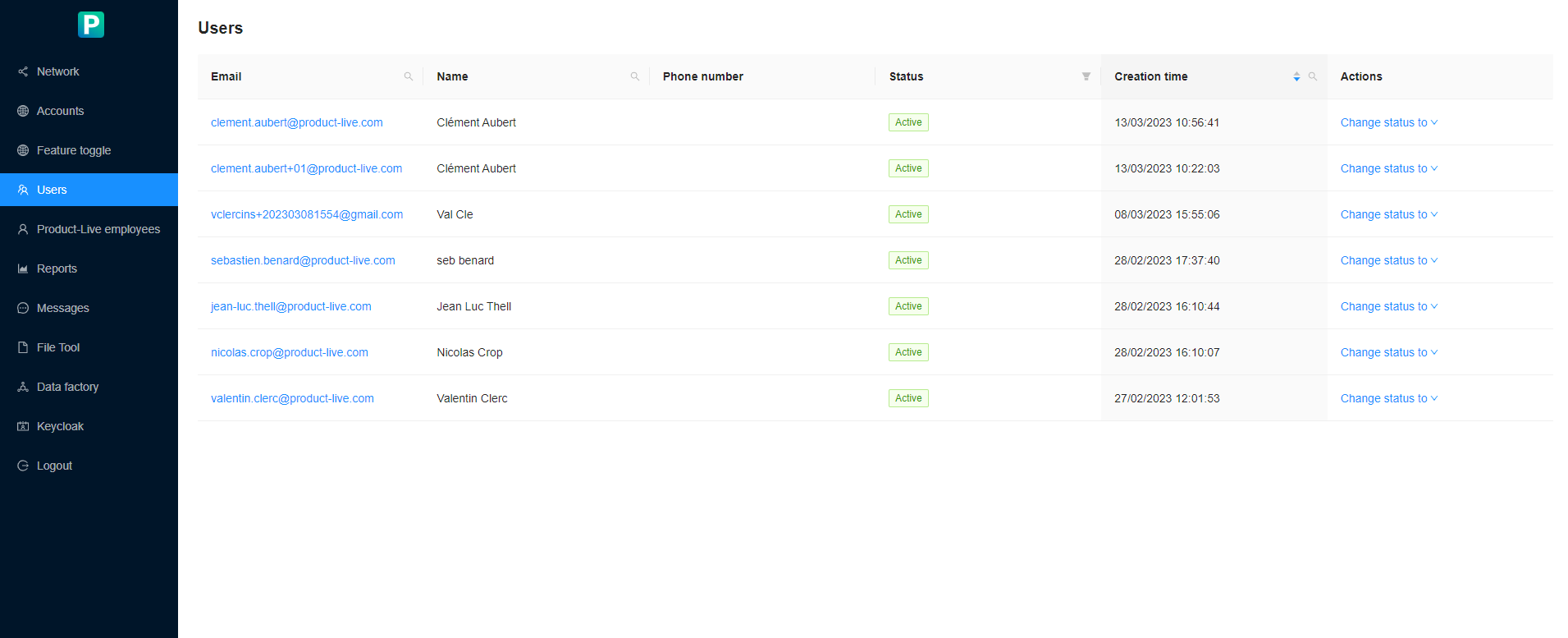Expand Change status for Valentin Clerc row
Viewport: 1568px width, 638px height.
tap(1388, 398)
